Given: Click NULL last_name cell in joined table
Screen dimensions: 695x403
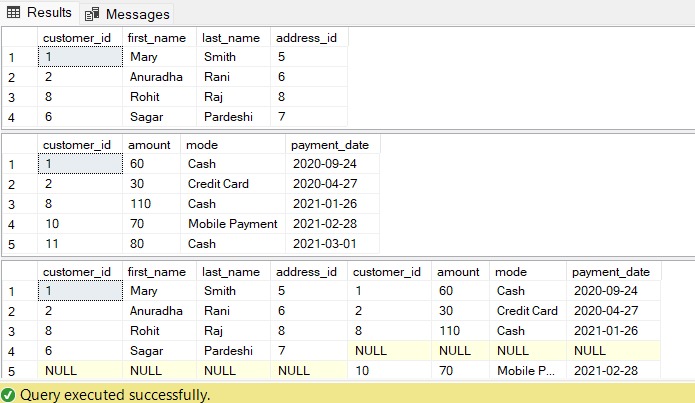Looking at the screenshot, I should [234, 370].
